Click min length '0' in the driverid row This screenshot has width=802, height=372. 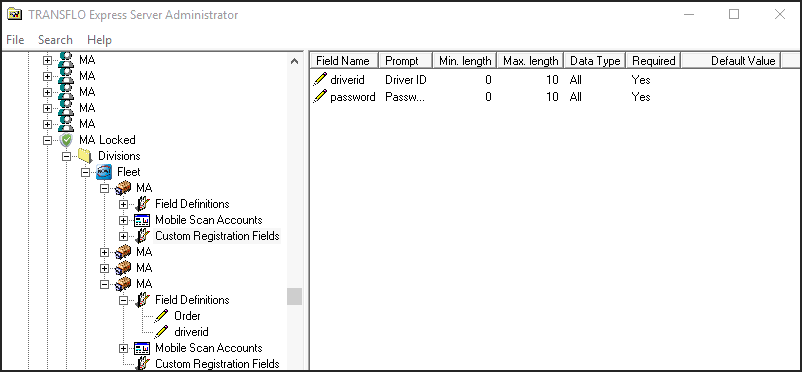pos(488,80)
